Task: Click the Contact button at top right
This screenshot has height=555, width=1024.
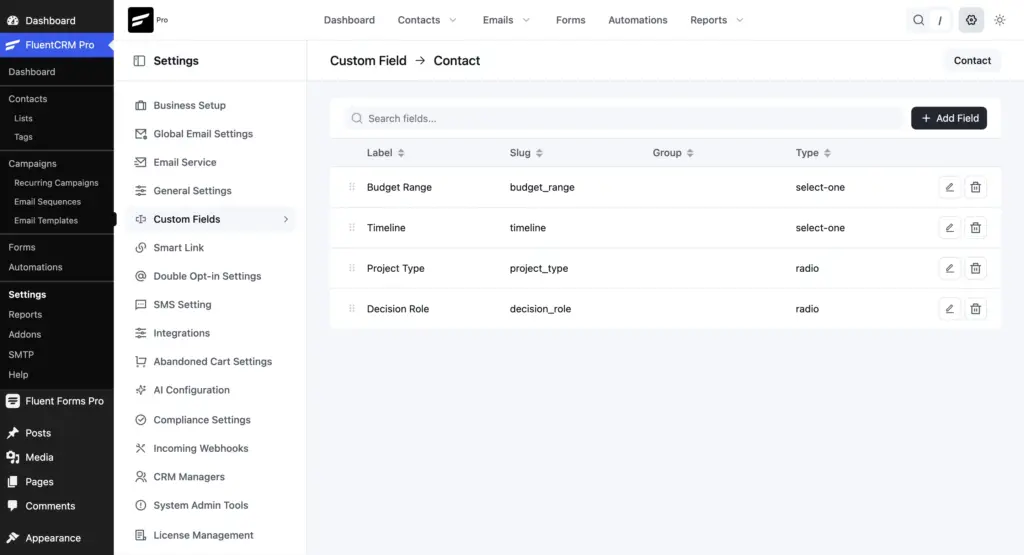Action: pos(972,61)
